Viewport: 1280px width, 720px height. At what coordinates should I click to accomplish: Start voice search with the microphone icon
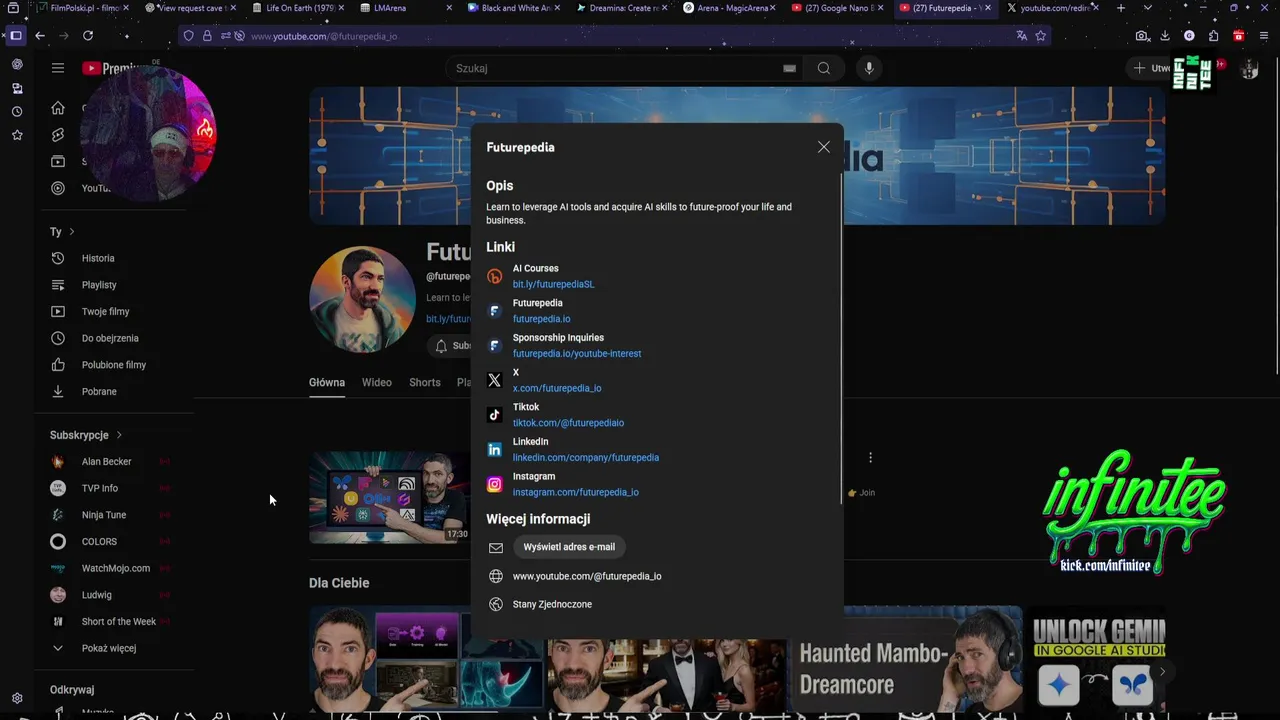tap(869, 68)
